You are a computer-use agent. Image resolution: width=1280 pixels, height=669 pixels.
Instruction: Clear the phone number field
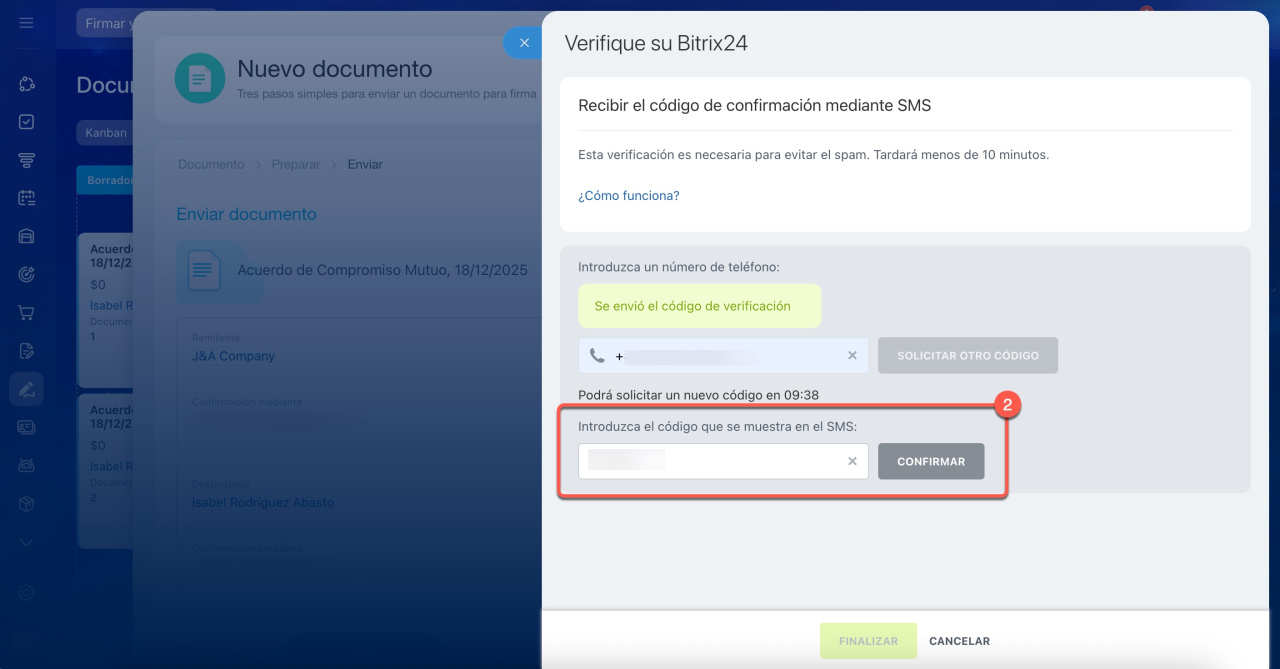pos(852,355)
